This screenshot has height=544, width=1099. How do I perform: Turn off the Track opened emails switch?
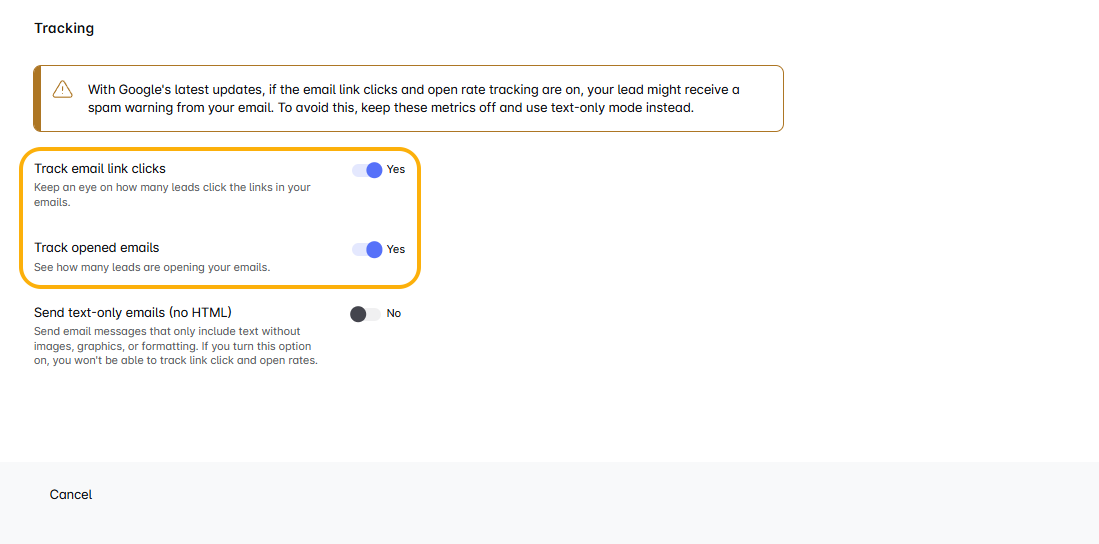tap(367, 249)
